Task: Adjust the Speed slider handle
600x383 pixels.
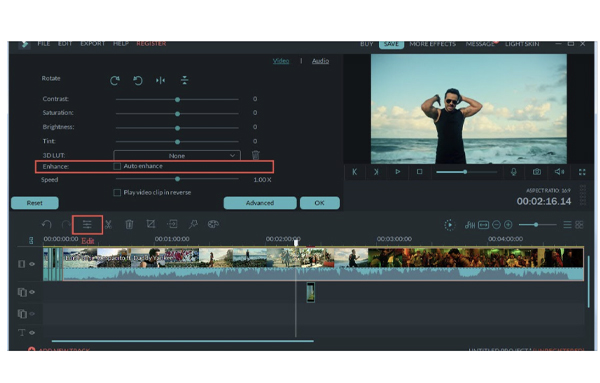Action: (177, 179)
